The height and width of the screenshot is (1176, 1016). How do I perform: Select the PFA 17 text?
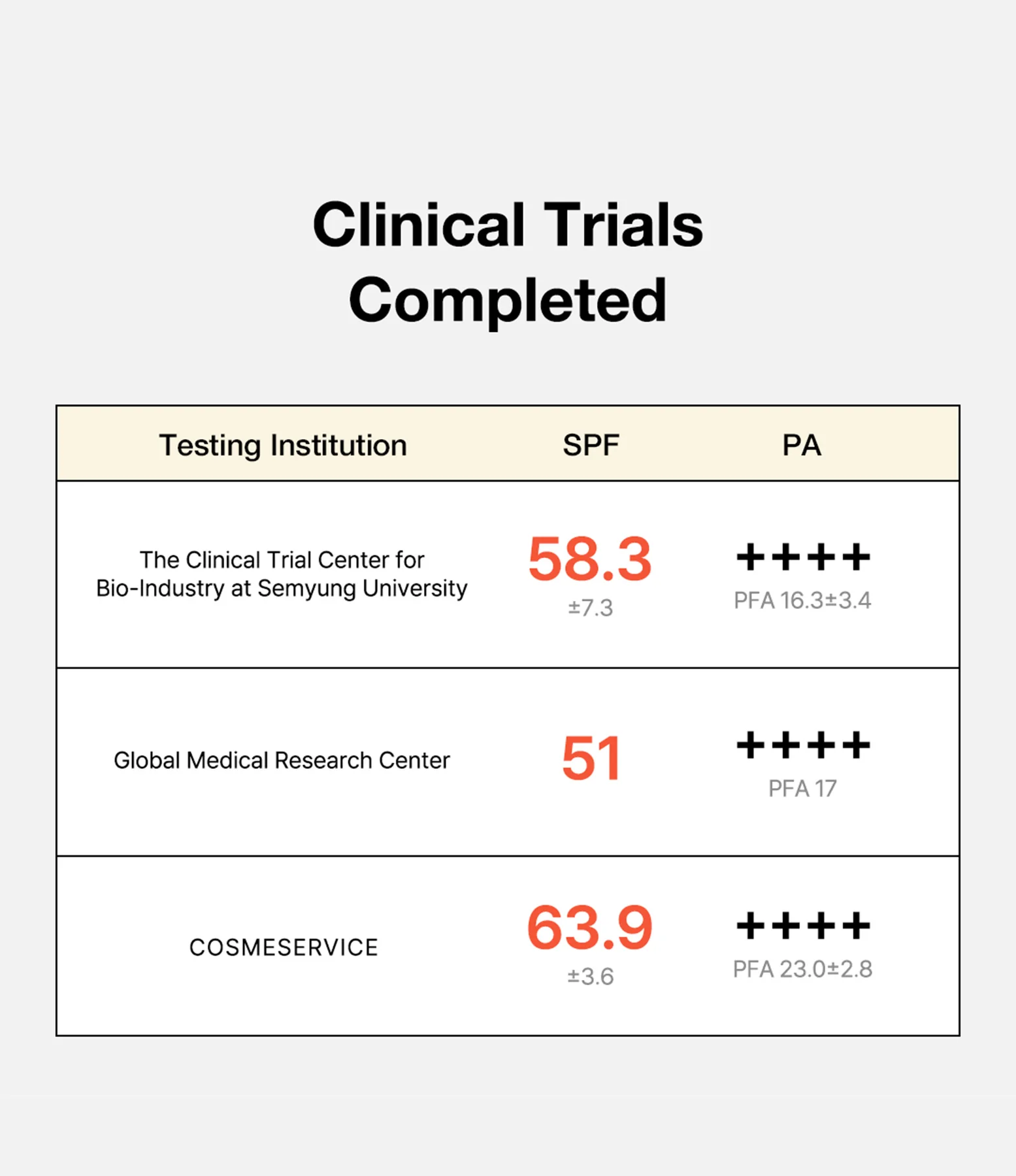tap(802, 789)
